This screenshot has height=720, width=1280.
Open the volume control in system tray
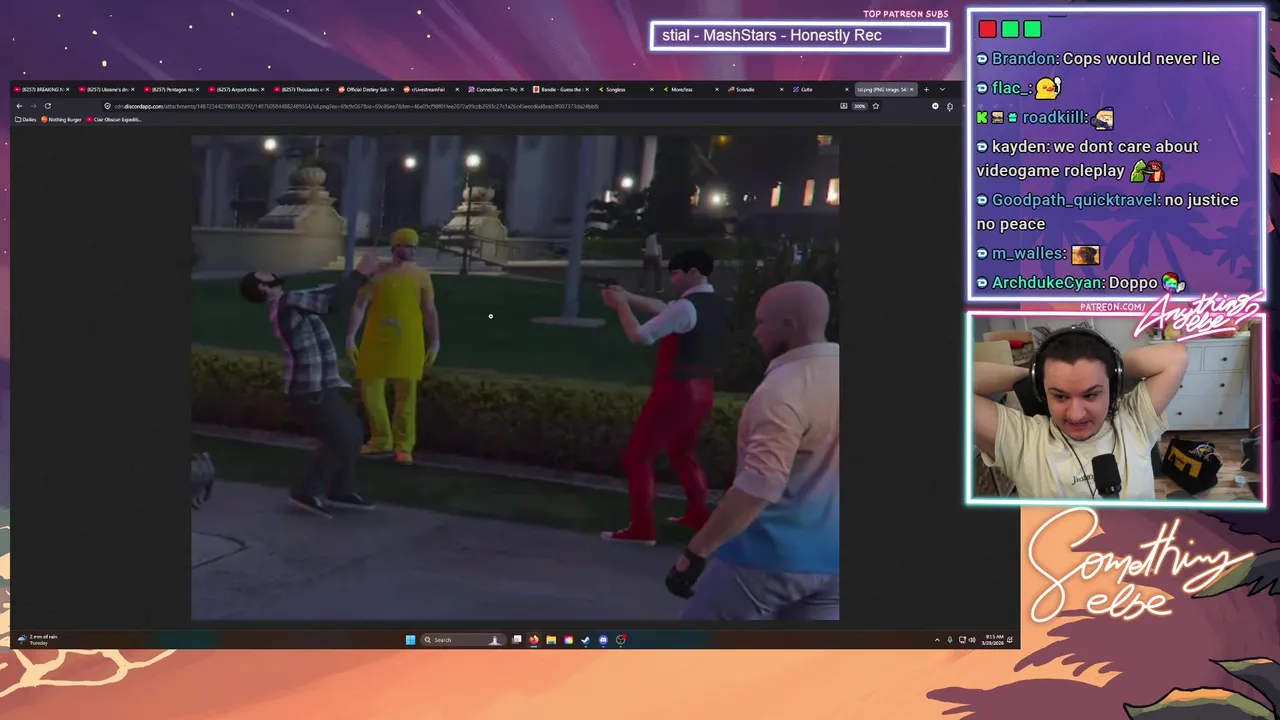972,640
